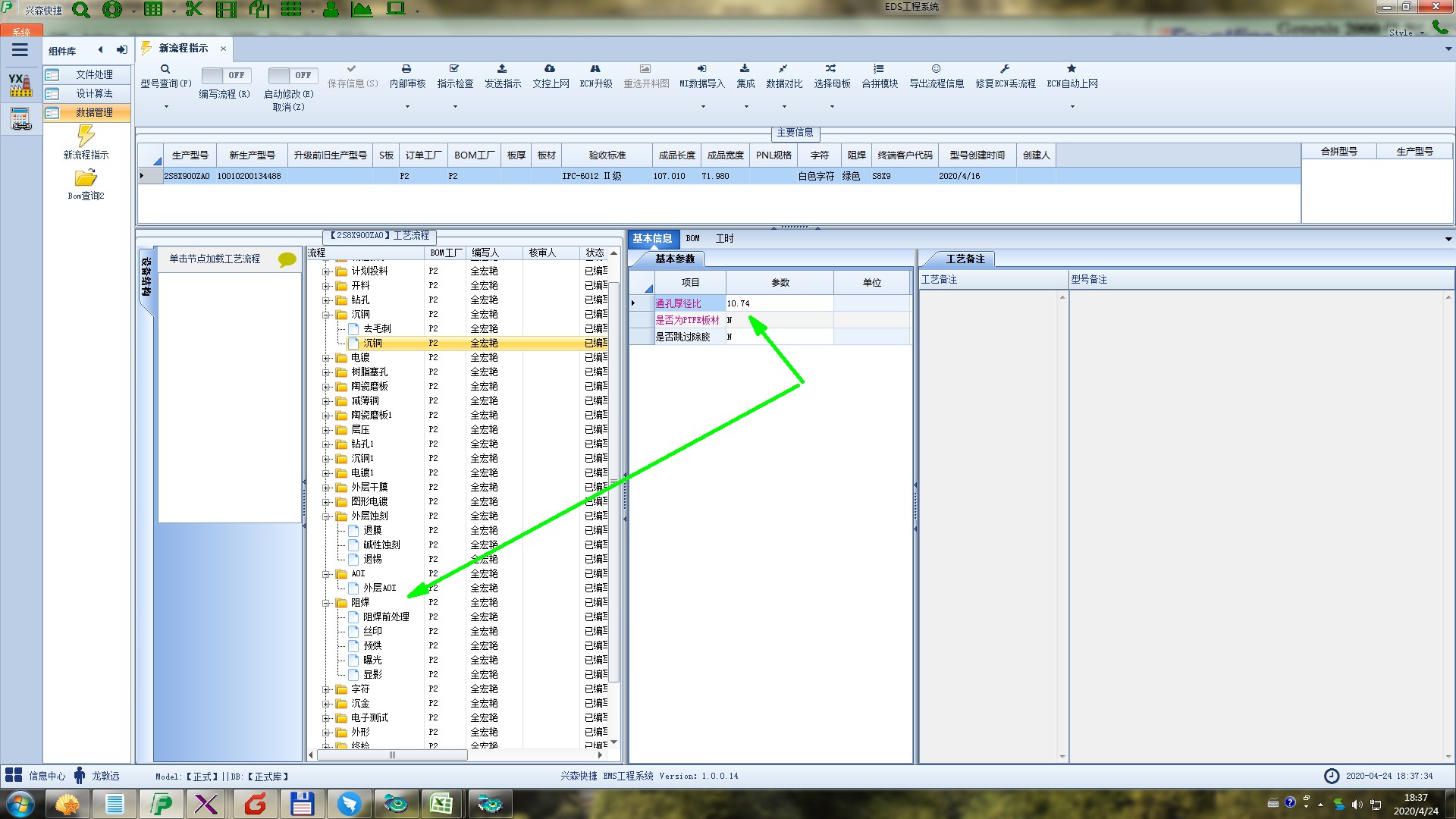Screen dimensions: 1456x819
Task: Expand the 树脂塞孔 tree node
Action: [x=326, y=372]
